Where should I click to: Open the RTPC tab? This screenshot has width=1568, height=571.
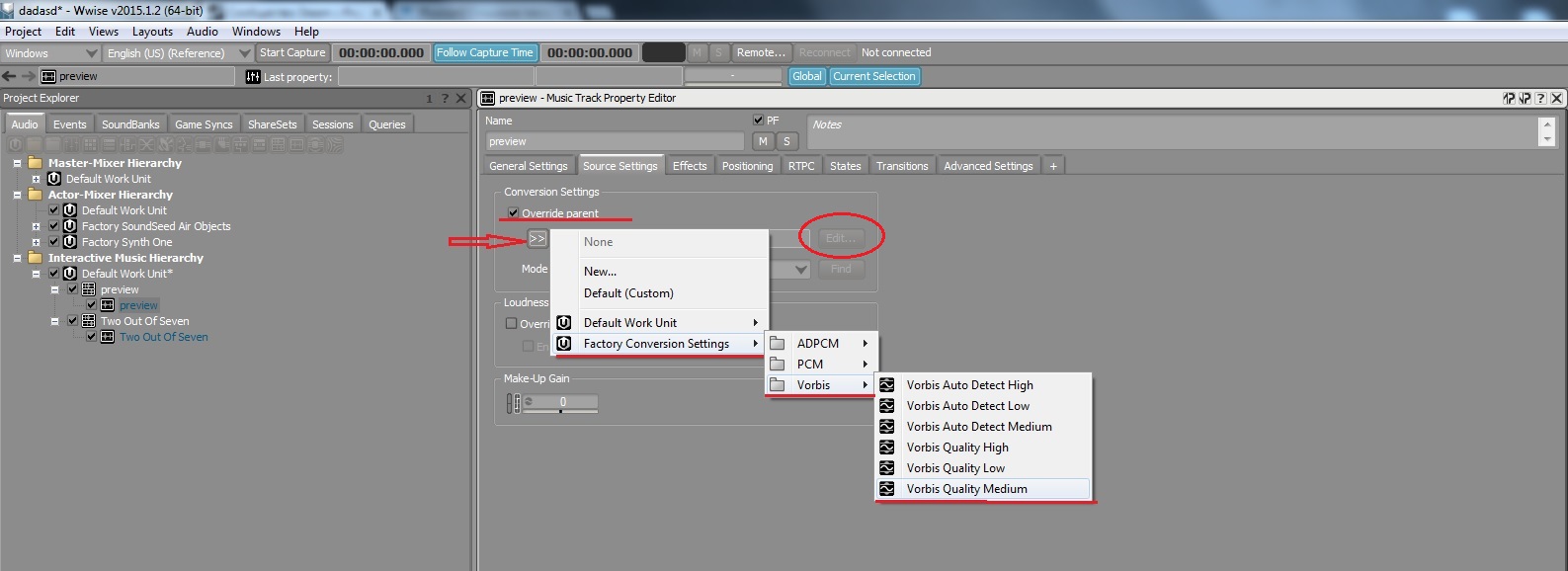click(801, 166)
